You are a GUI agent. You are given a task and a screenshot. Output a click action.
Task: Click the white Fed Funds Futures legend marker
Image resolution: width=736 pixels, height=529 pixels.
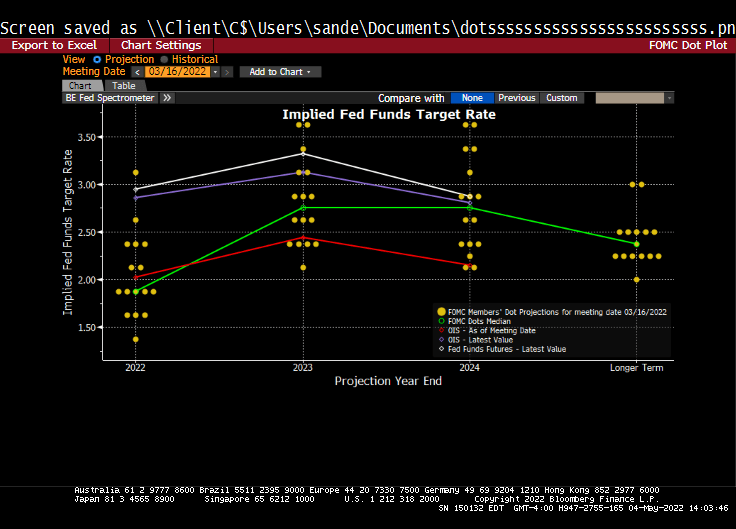tap(441, 349)
